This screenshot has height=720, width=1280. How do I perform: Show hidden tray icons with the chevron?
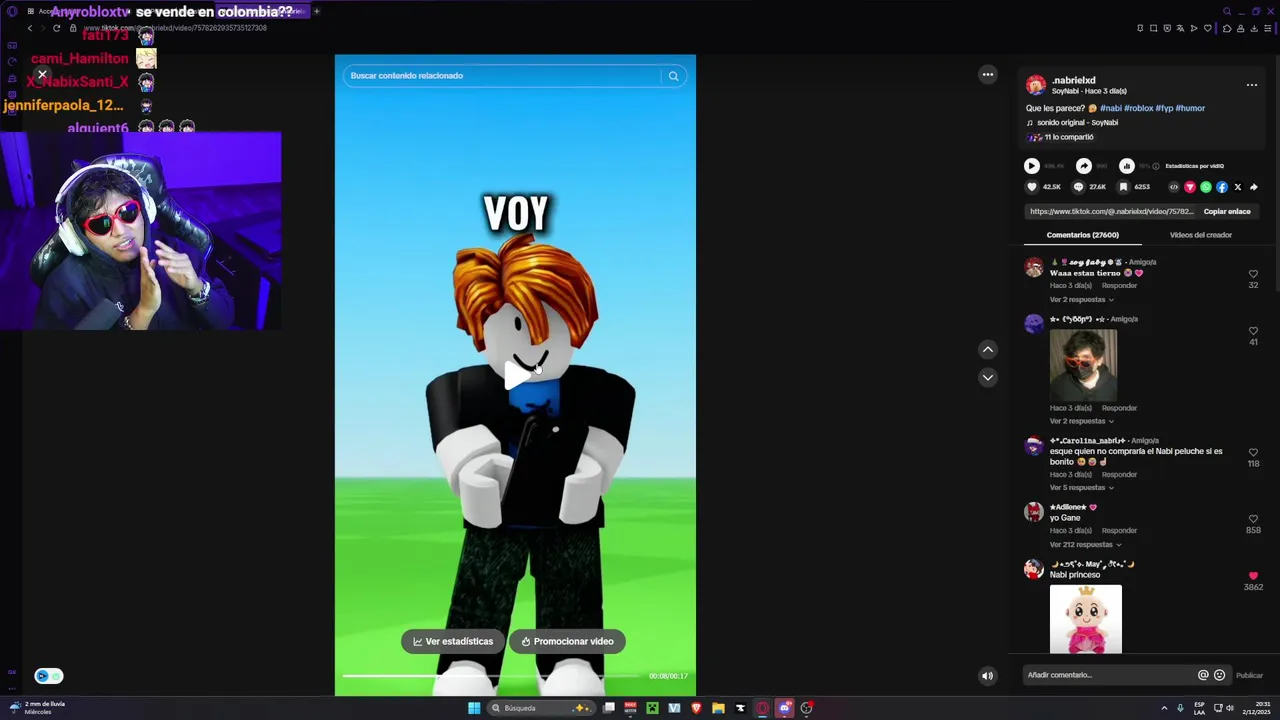click(x=1164, y=708)
